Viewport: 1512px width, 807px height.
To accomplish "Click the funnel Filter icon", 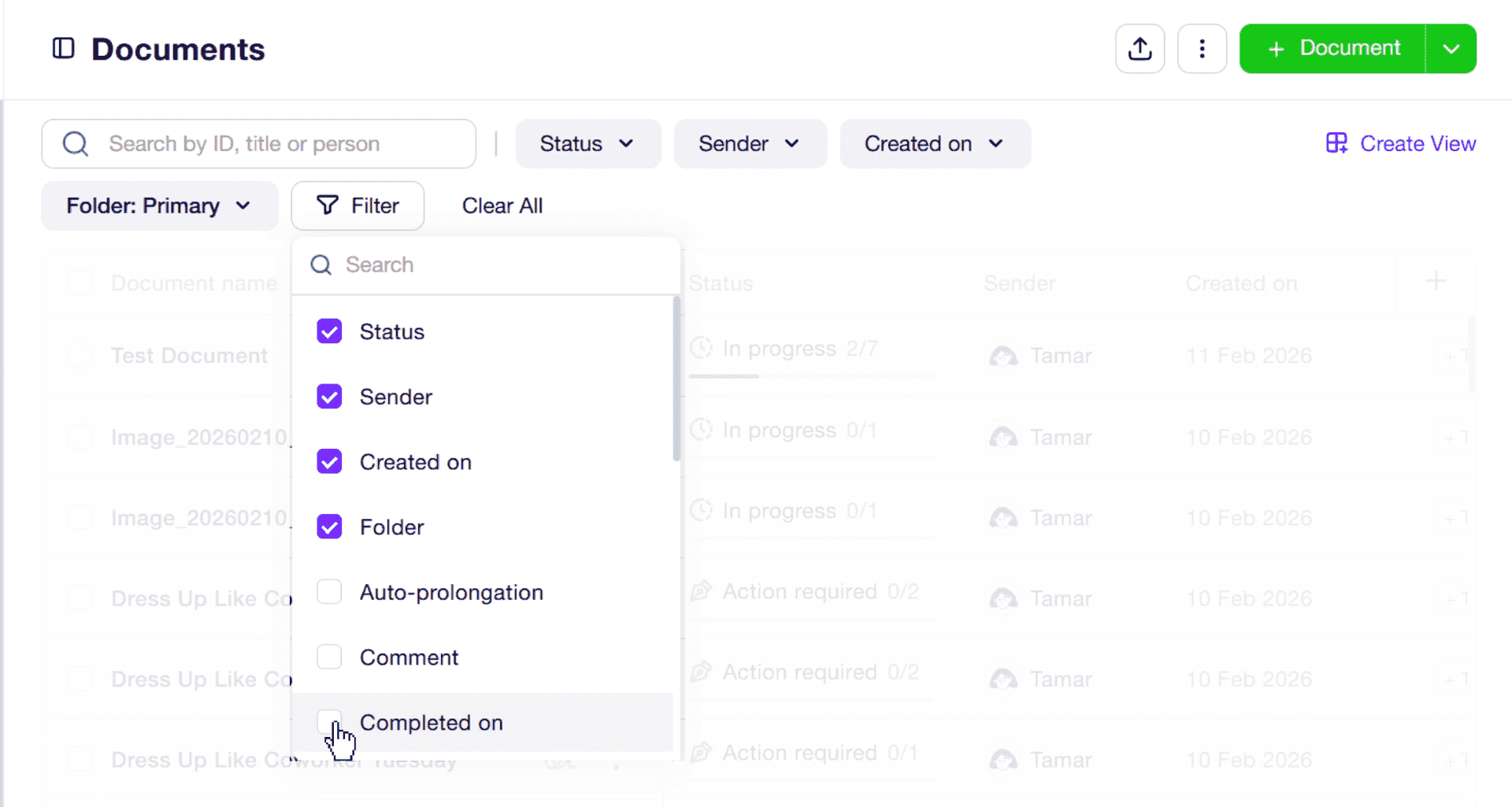I will (328, 205).
